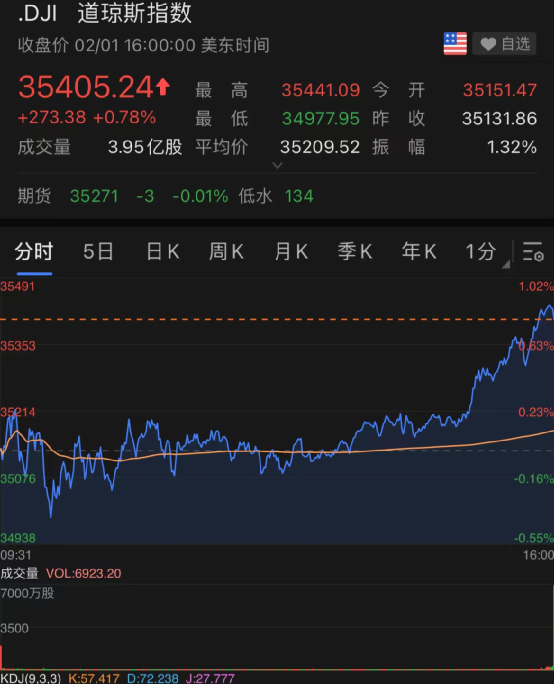Screen dimensions: 554x684
Task: Click the K:57.417 indicator value
Action: (94, 678)
